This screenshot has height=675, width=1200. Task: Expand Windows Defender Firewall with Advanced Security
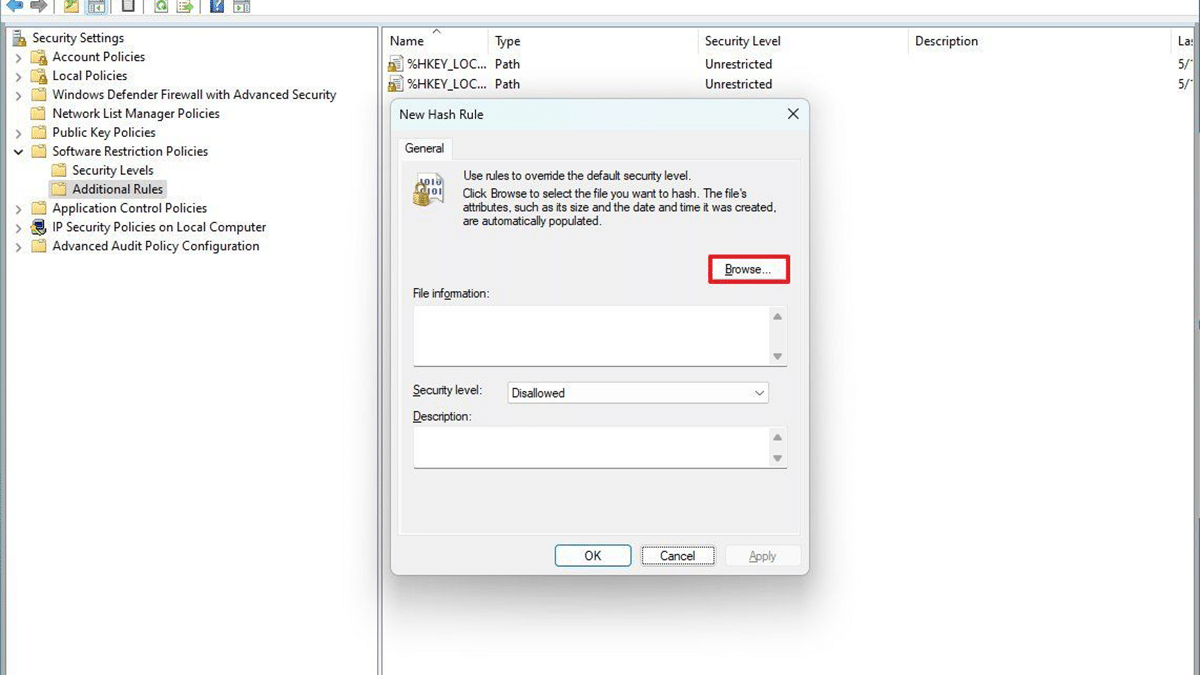(18, 96)
